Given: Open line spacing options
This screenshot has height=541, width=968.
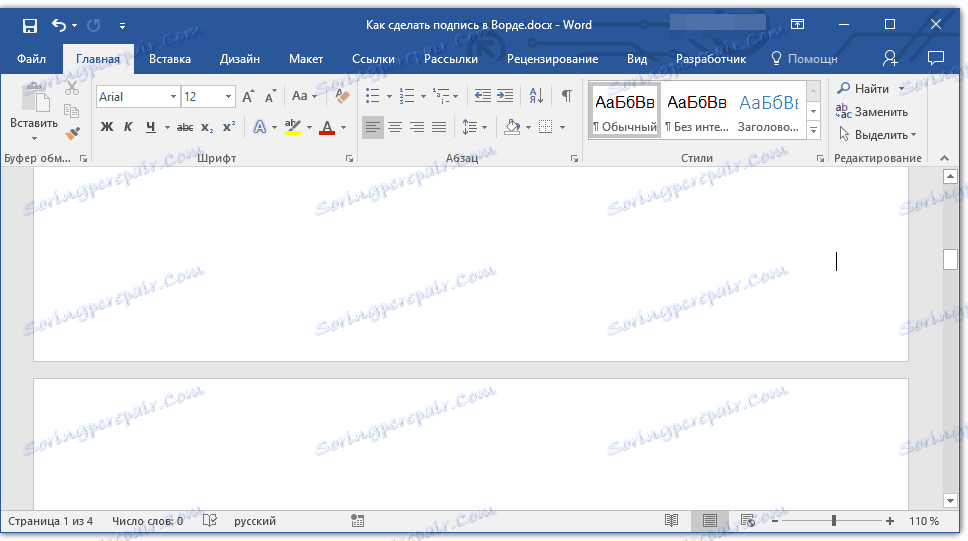Looking at the screenshot, I should click(x=474, y=127).
